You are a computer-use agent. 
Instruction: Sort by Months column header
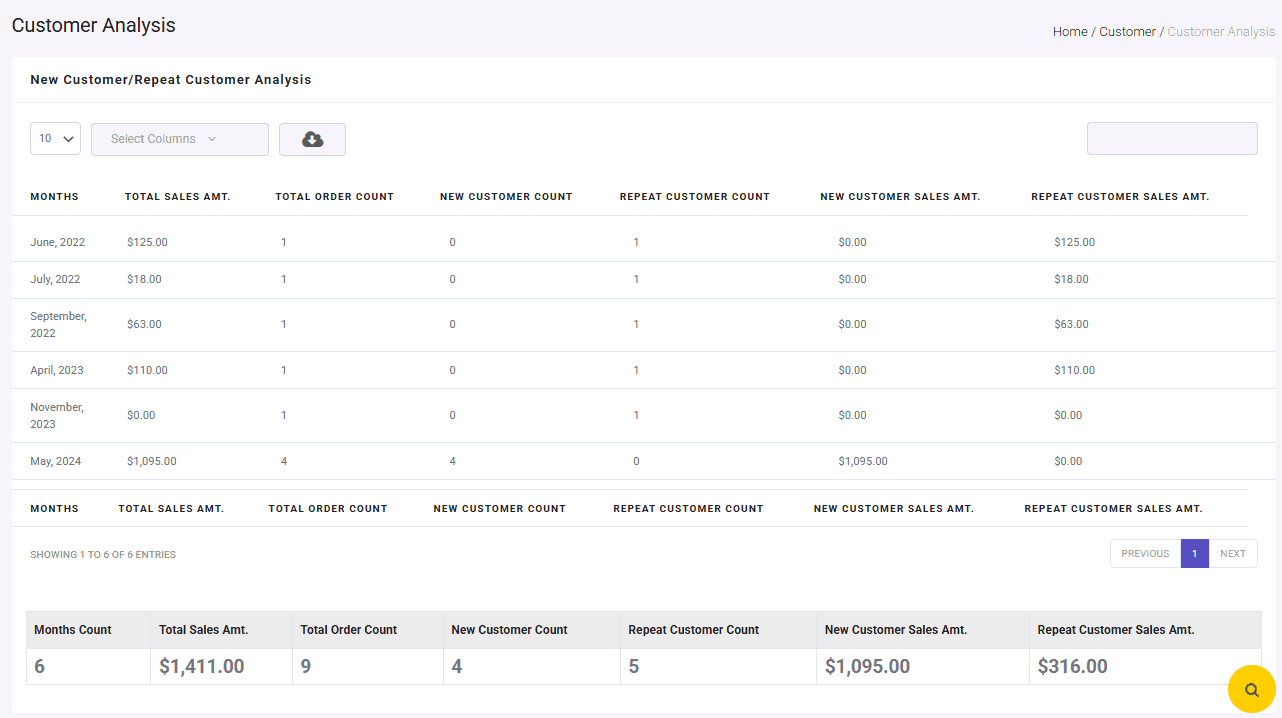click(54, 197)
